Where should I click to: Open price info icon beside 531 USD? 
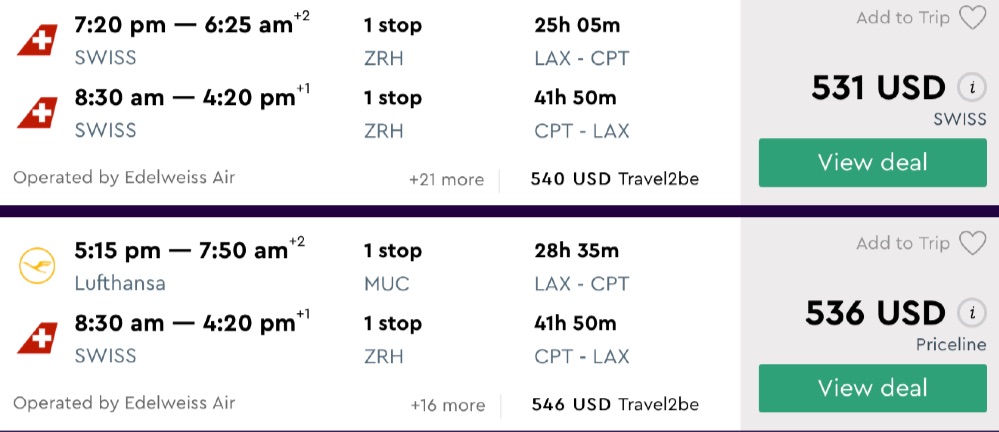[968, 88]
